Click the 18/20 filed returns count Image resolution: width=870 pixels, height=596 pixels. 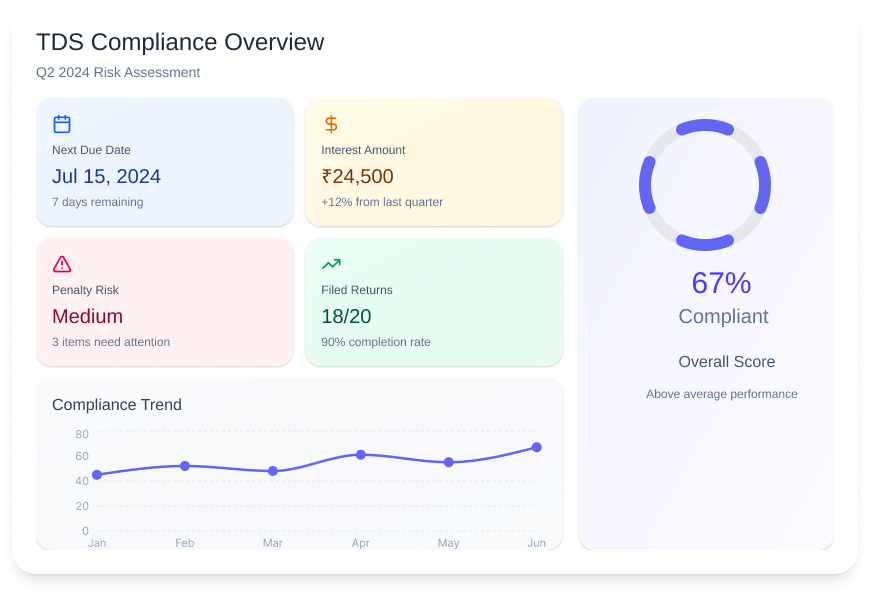(346, 317)
